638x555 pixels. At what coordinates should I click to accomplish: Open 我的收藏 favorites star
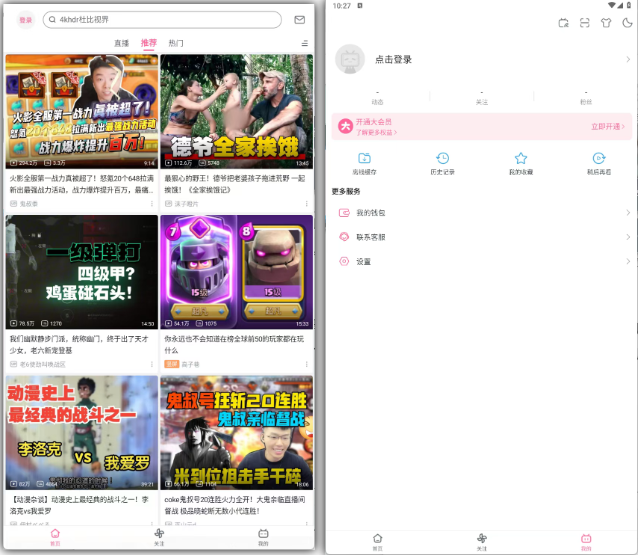(x=520, y=163)
